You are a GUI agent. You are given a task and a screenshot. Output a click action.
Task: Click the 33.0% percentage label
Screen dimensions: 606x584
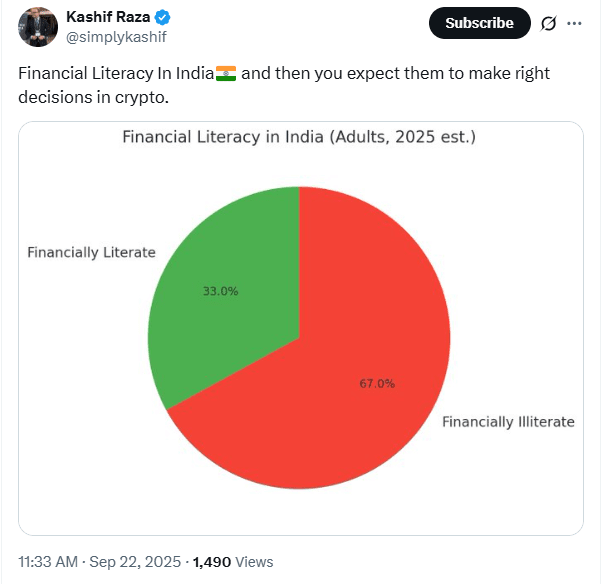pos(221,291)
